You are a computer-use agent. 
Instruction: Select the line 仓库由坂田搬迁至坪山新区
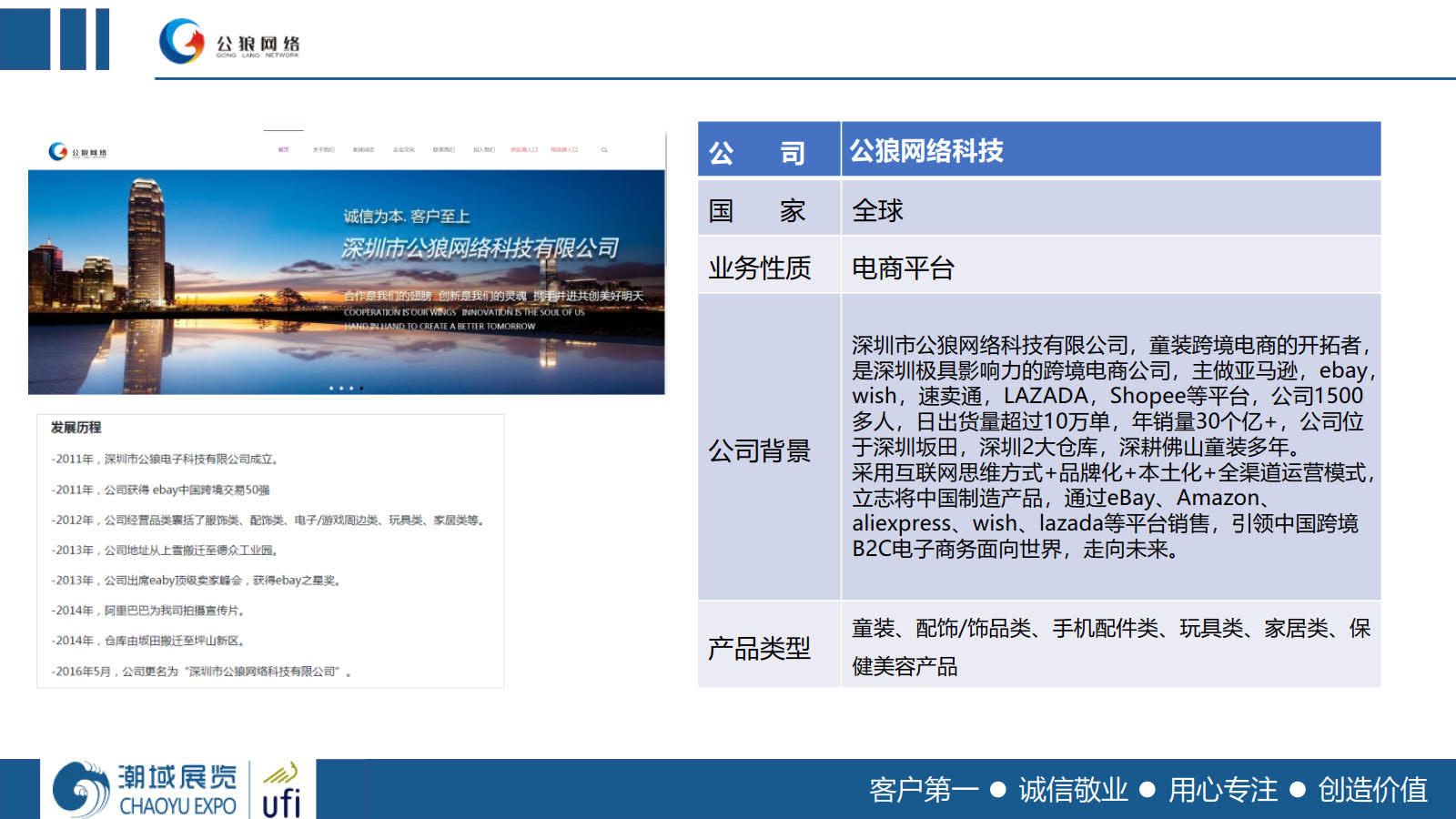[x=148, y=641]
